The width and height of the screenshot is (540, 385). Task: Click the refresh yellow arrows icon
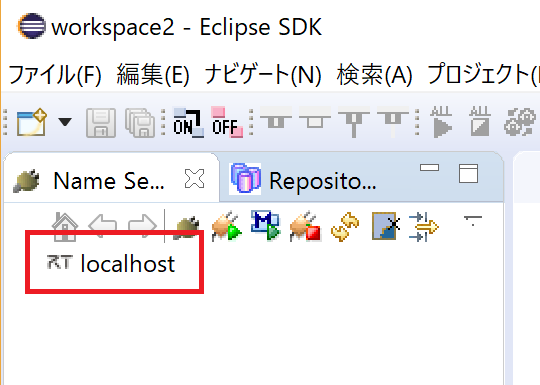click(345, 227)
